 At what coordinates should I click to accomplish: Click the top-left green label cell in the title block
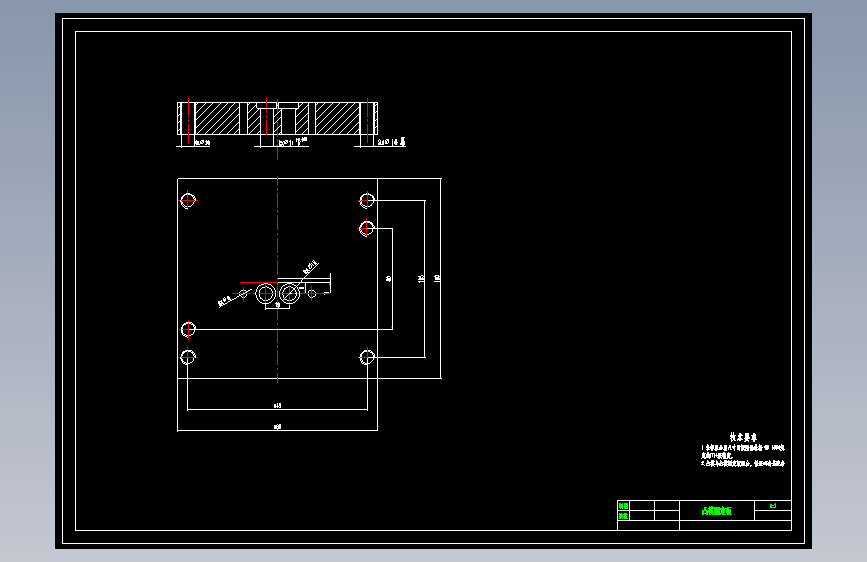click(623, 506)
